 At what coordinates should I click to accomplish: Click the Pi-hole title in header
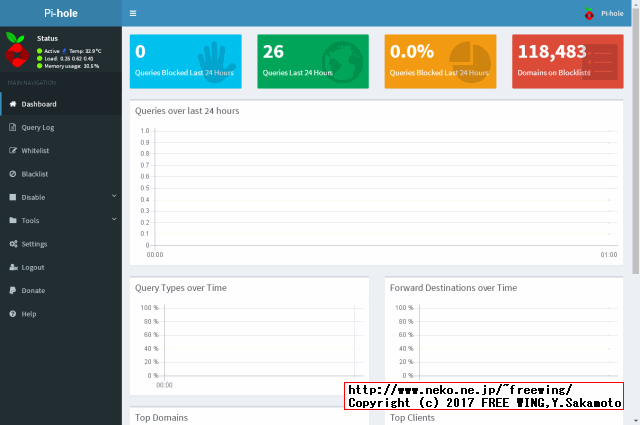tap(60, 13)
